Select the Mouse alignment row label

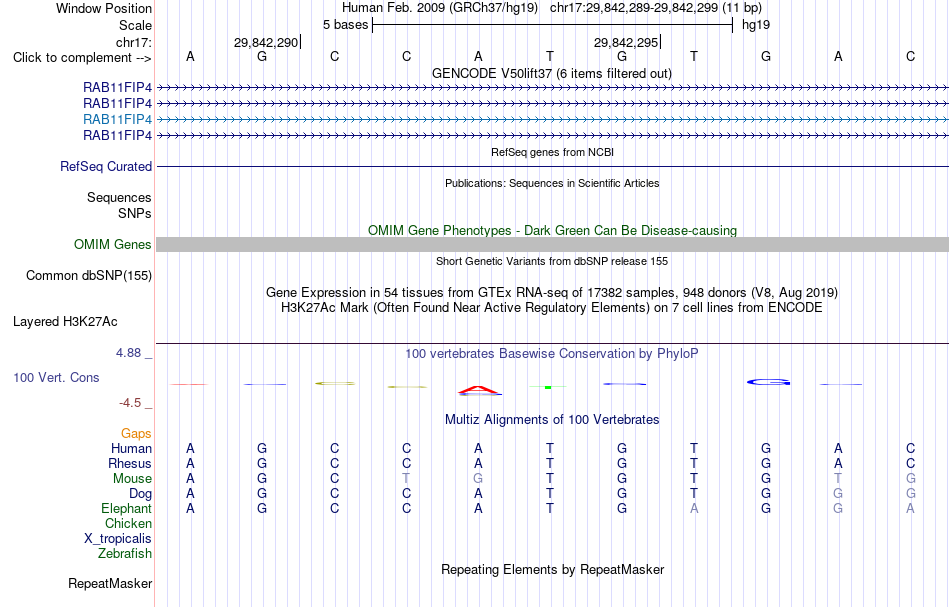pyautogui.click(x=132, y=479)
